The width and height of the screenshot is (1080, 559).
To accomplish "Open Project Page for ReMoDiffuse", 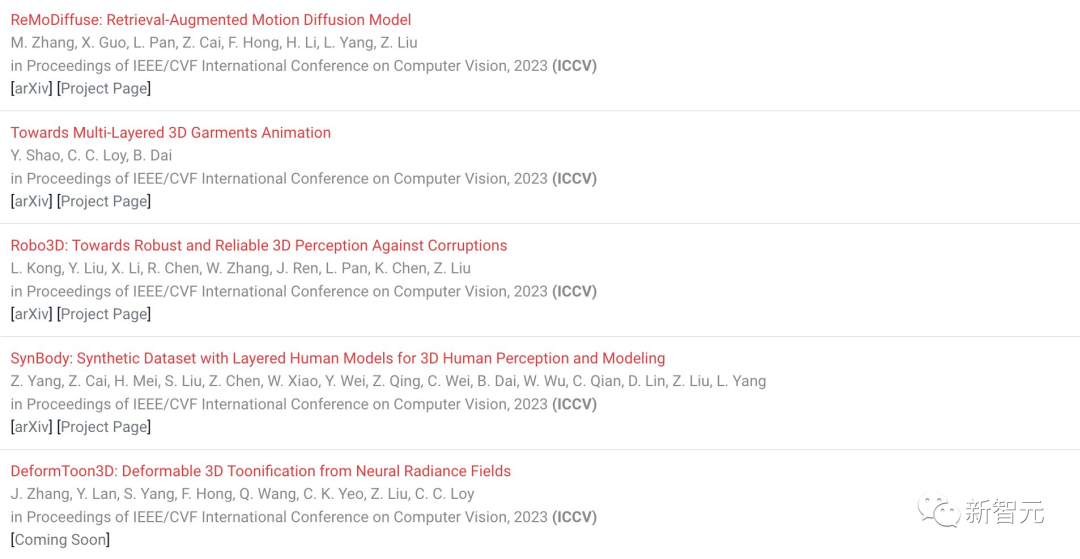I will coord(104,88).
